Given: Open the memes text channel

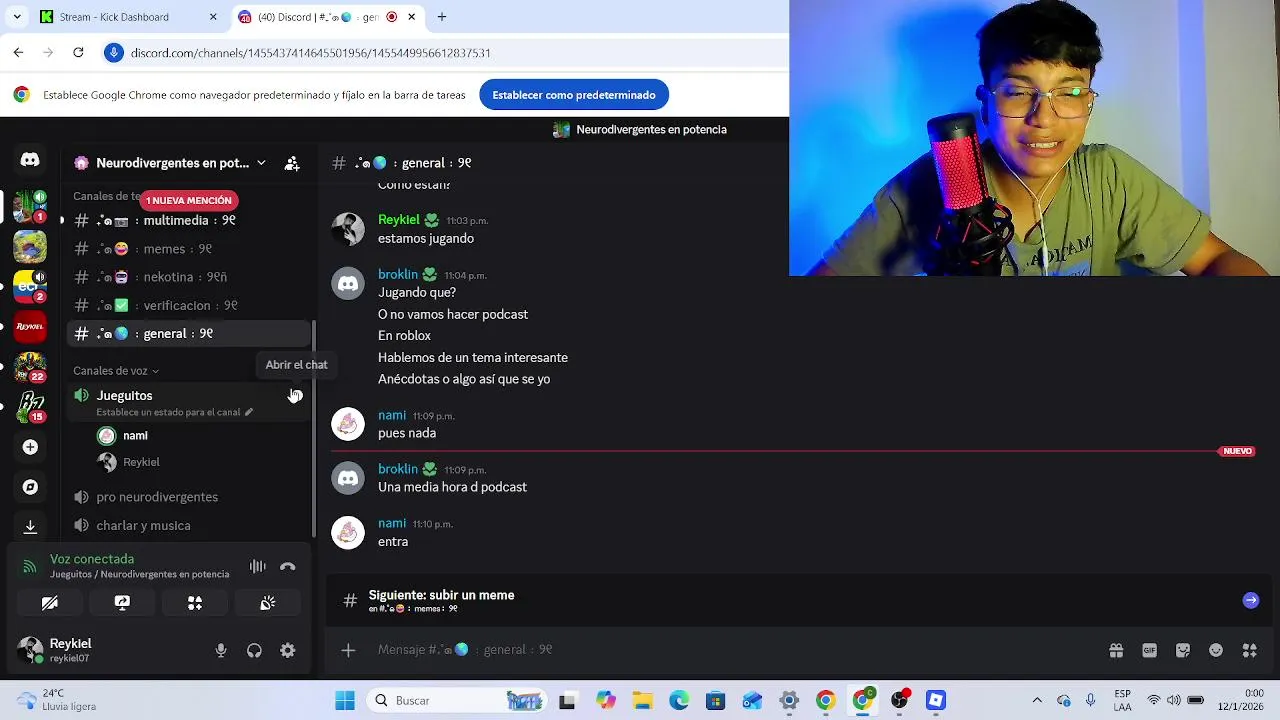Looking at the screenshot, I should (188, 249).
